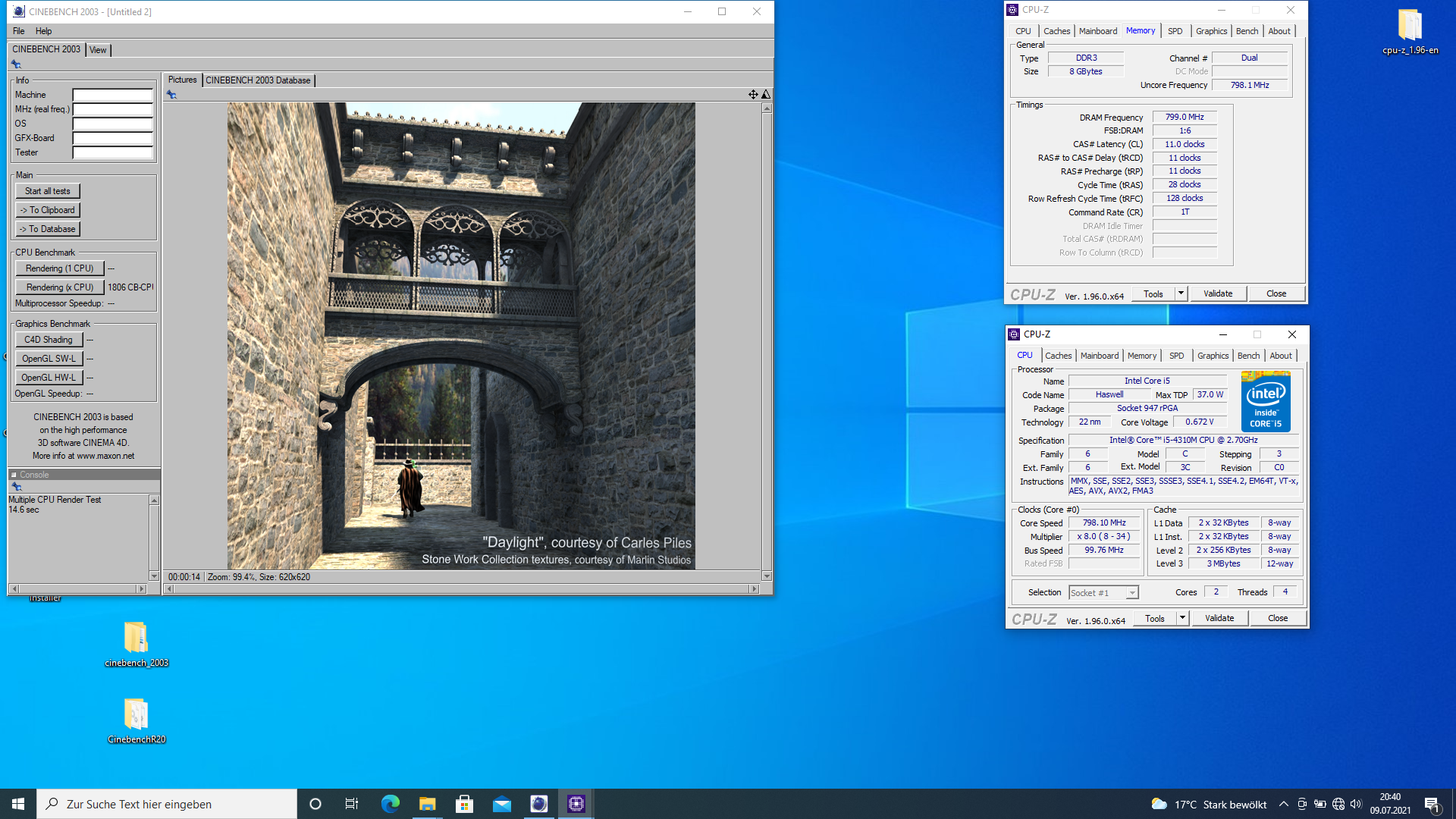Screen dimensions: 1456x819
Task: Click picture viewer horizontal scrollbar right arrow
Action: click(754, 589)
